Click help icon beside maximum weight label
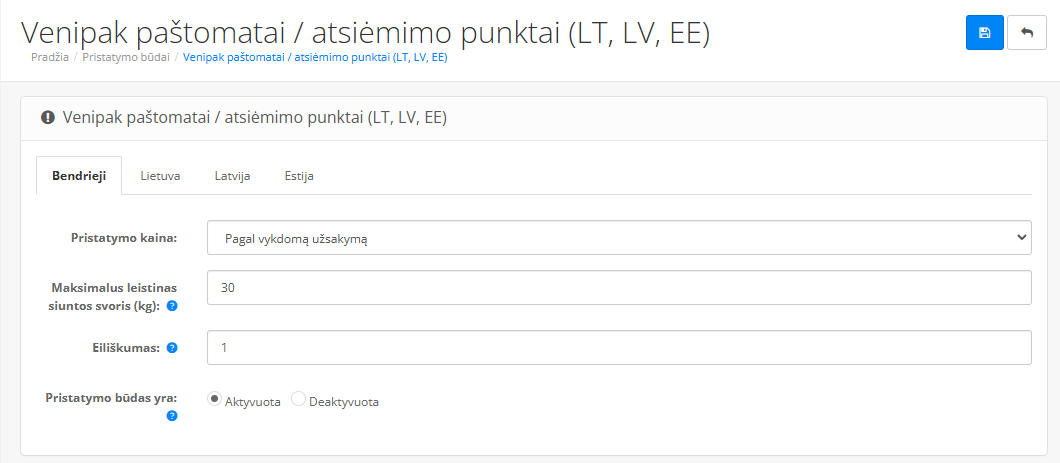This screenshot has width=1060, height=463. (172, 306)
